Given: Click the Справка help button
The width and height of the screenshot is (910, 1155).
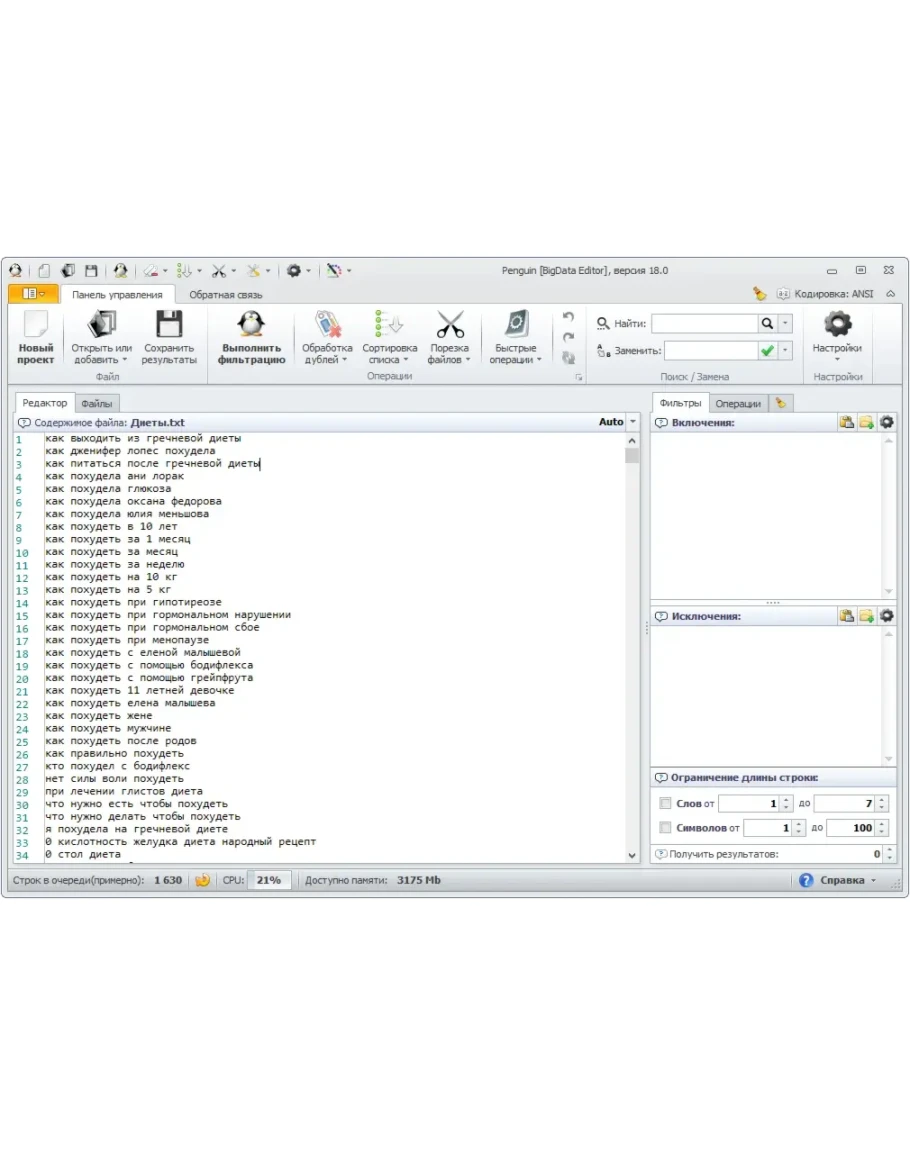Looking at the screenshot, I should tap(836, 881).
